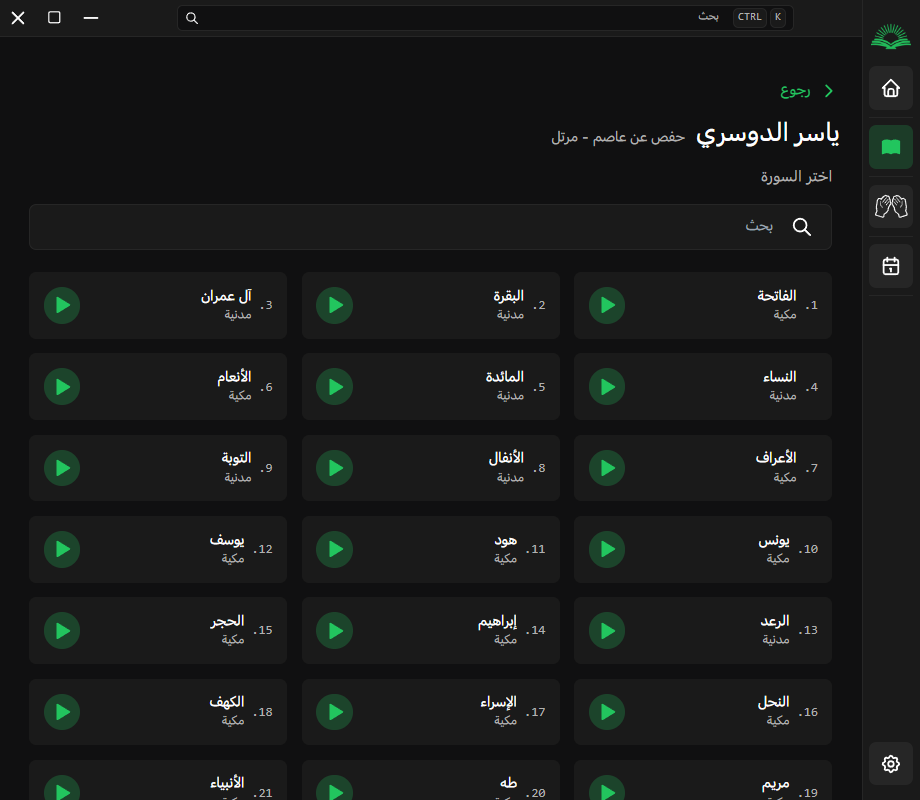Open the Quran book section in sidebar
Viewport: 920px width, 800px height.
point(891,147)
